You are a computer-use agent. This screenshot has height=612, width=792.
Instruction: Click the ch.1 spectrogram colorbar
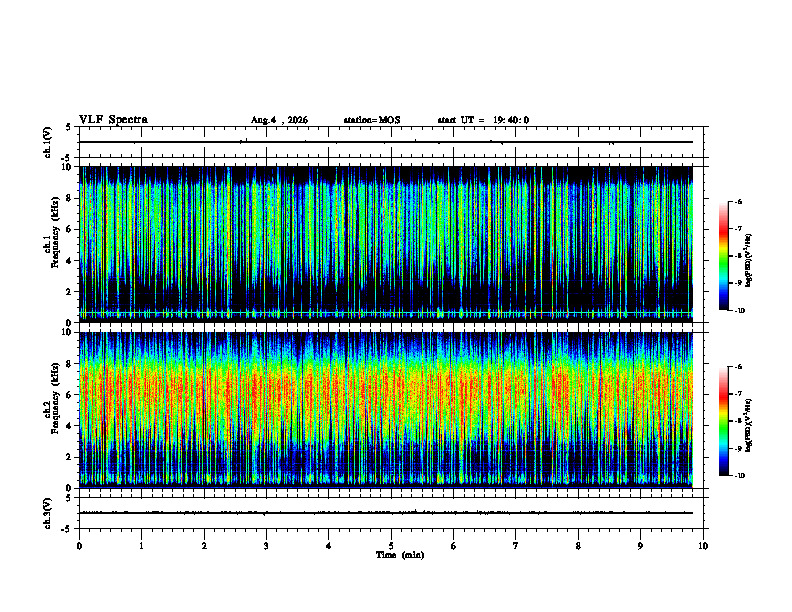pos(723,256)
